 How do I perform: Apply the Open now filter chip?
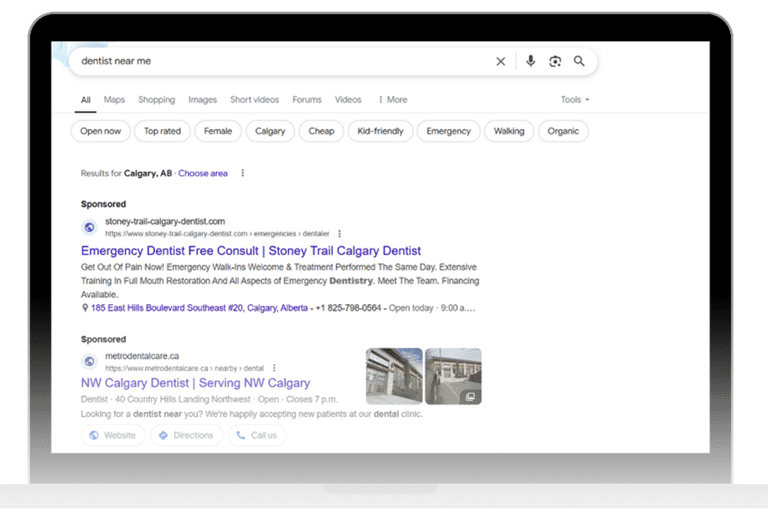click(100, 131)
